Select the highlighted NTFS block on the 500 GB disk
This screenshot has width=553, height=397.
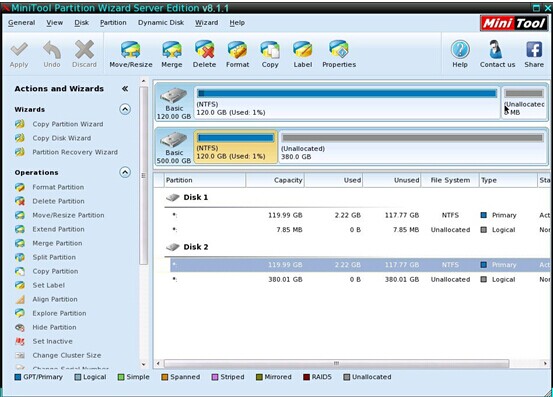pos(236,147)
